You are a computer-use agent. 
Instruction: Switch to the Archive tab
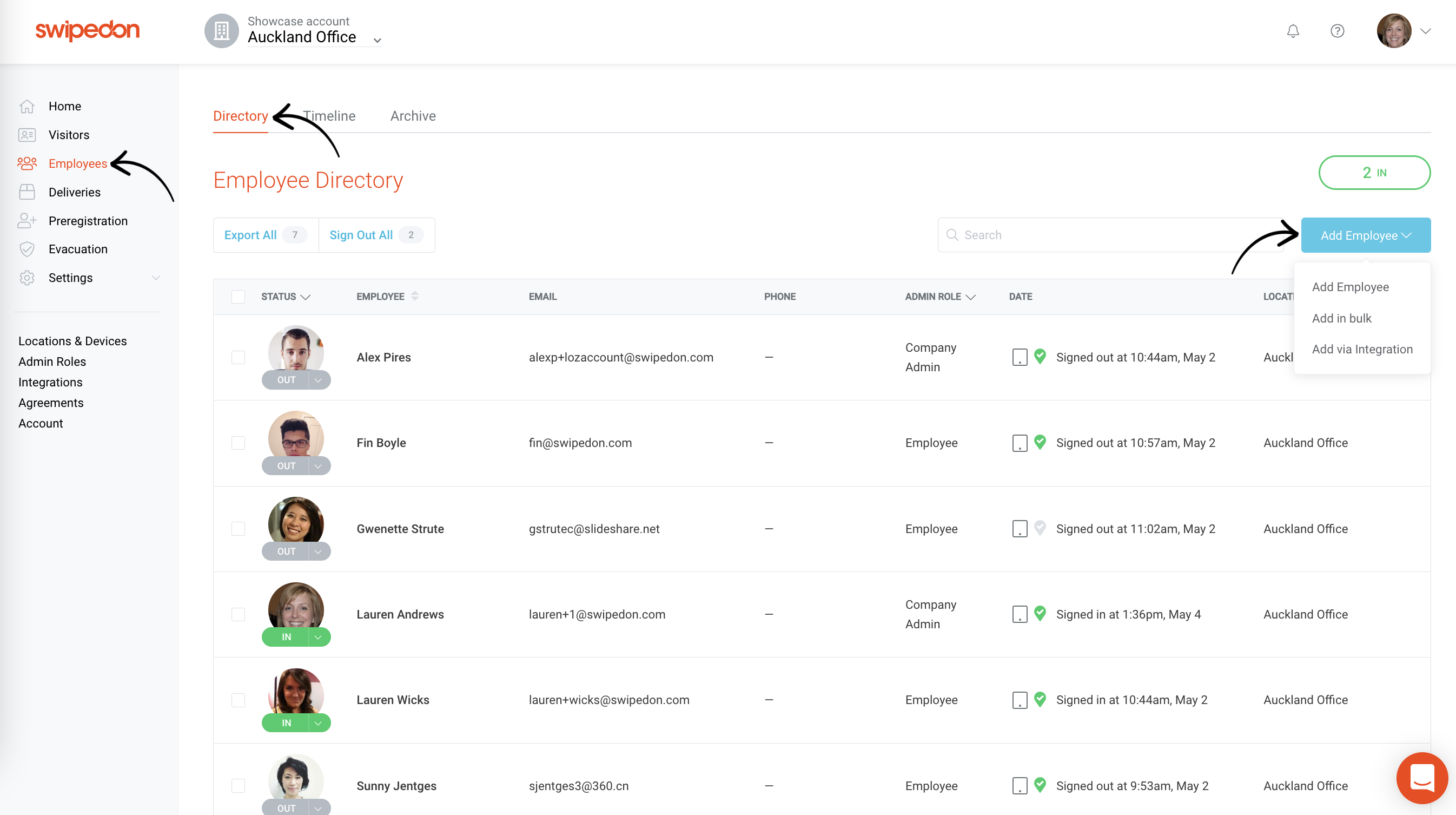[x=413, y=116]
